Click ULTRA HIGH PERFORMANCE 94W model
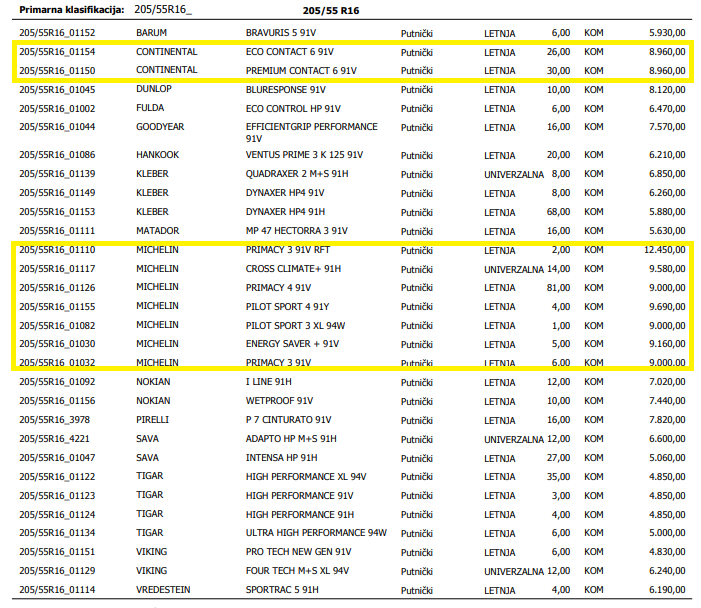 pos(316,532)
